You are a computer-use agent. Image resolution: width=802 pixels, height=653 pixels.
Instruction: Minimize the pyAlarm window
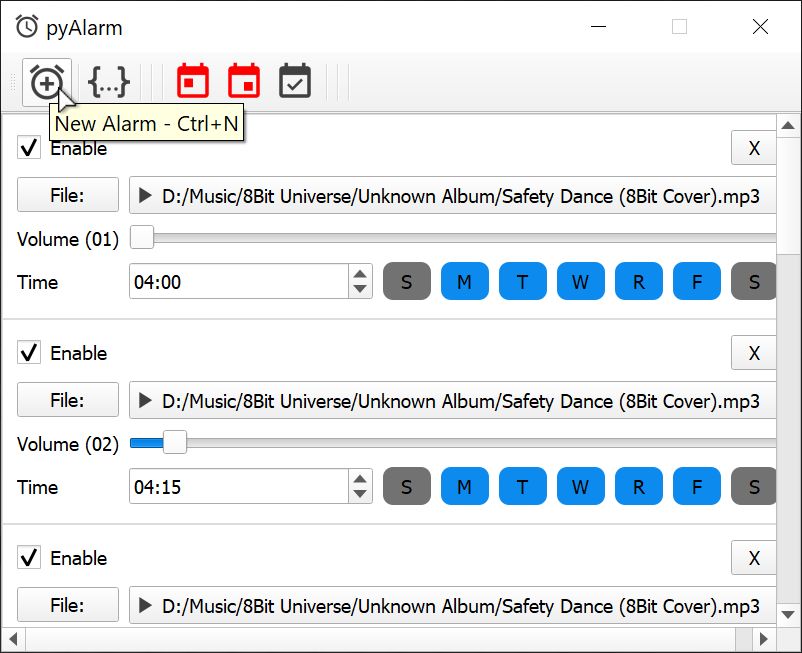(598, 27)
